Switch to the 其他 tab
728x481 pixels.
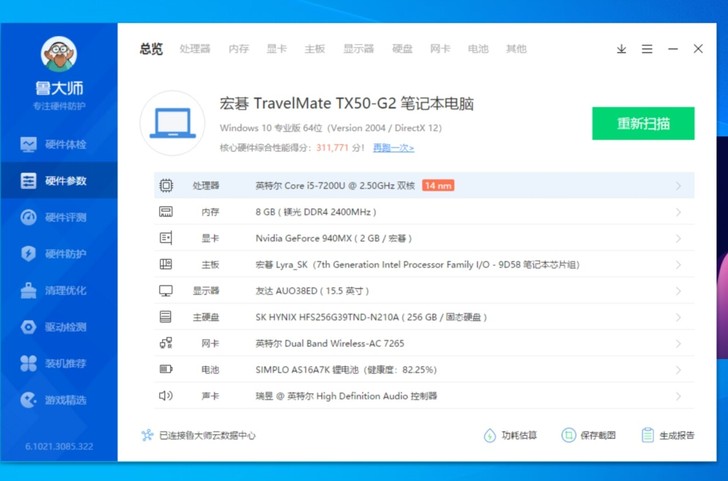point(516,49)
